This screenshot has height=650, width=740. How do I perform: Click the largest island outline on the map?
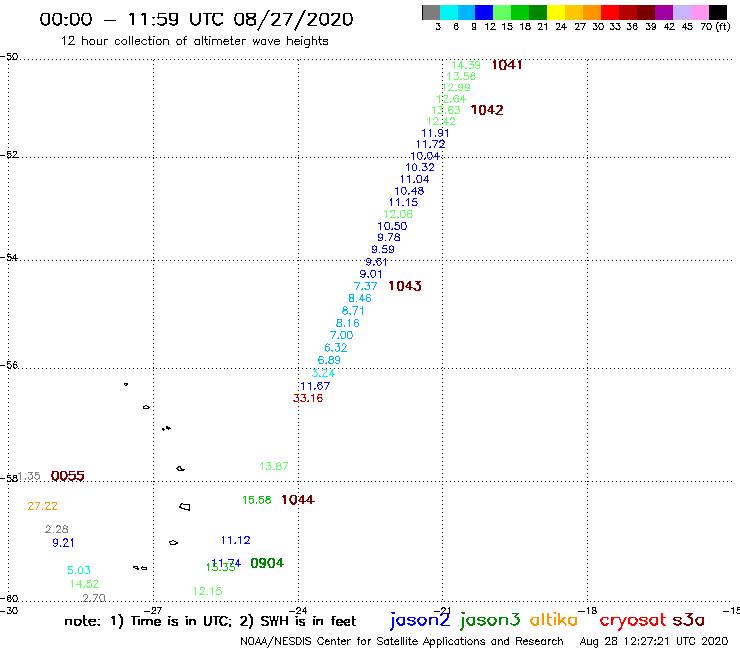(185, 507)
